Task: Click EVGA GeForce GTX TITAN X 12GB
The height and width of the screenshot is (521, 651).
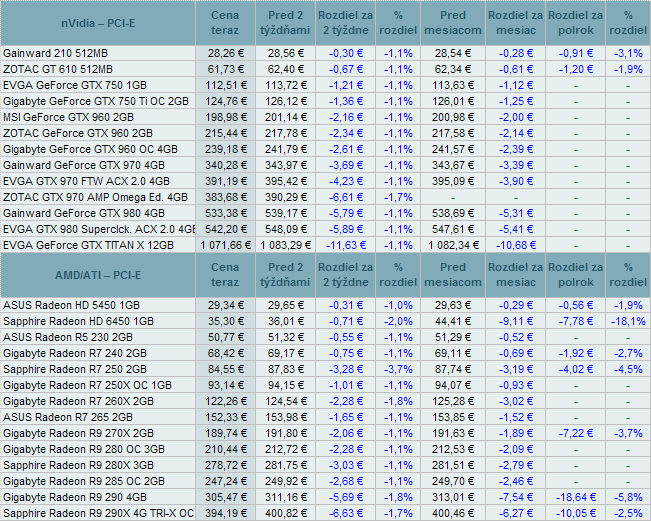Action: click(88, 245)
